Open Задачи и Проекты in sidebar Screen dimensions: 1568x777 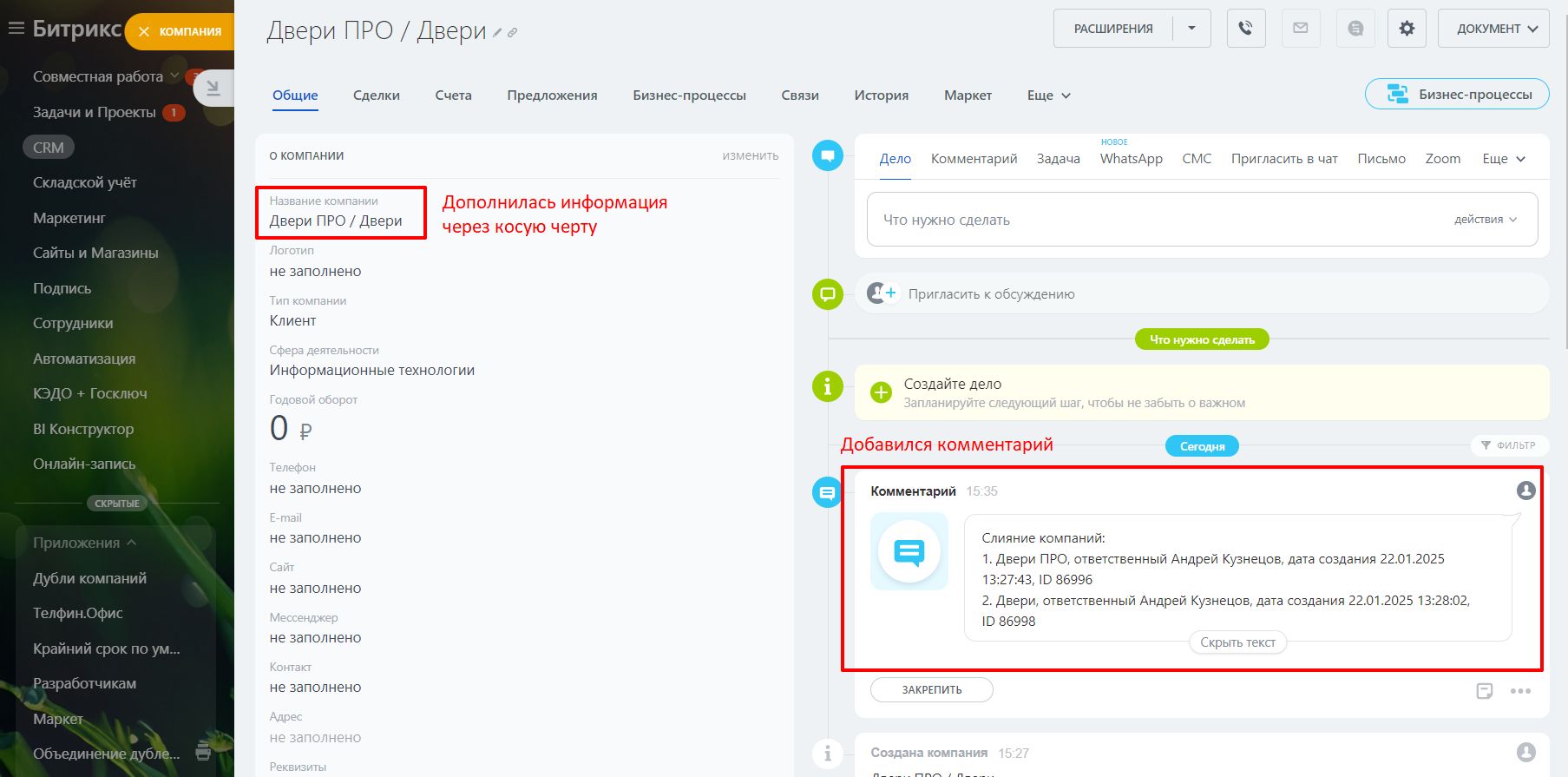click(95, 112)
